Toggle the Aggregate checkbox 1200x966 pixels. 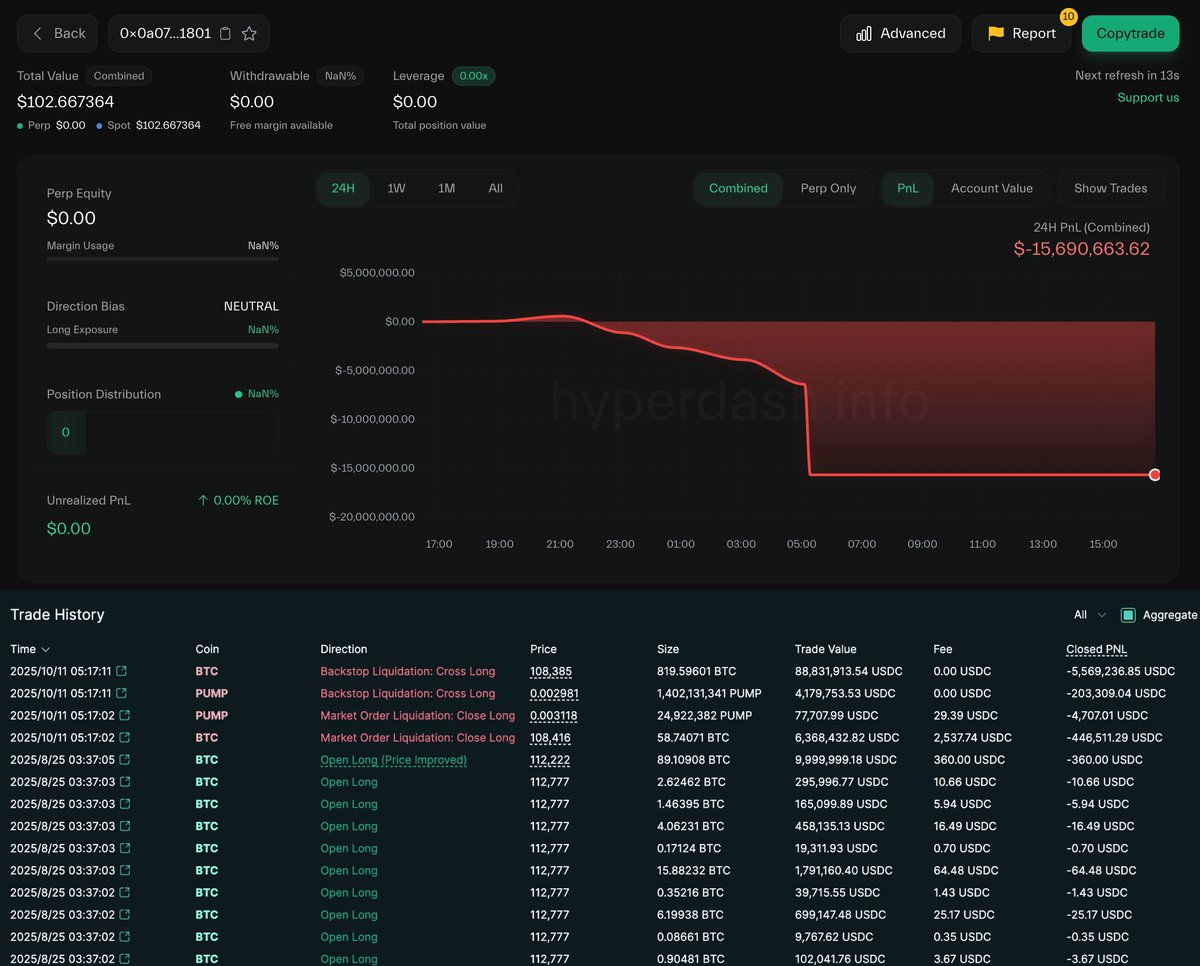(x=1128, y=615)
